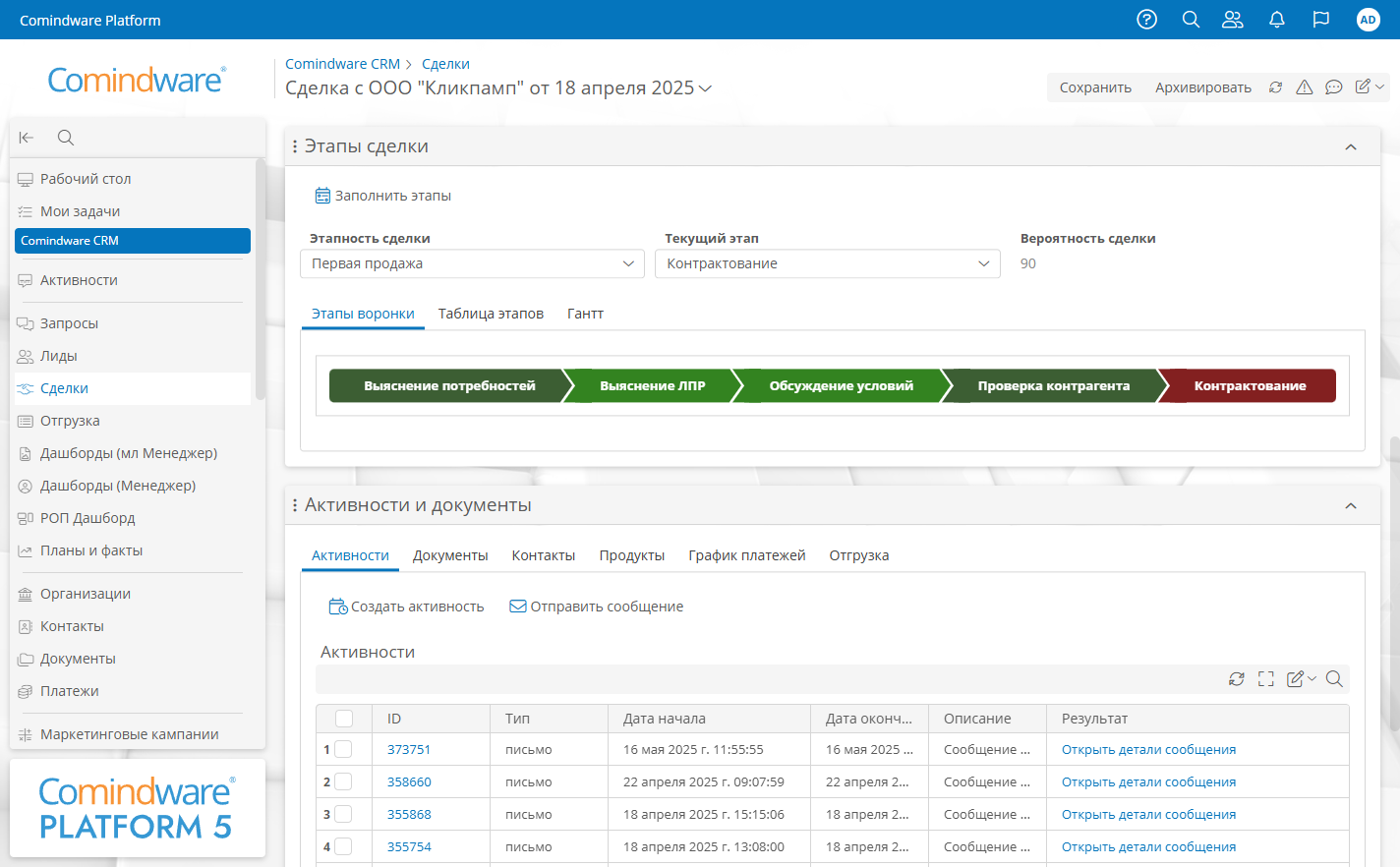The height and width of the screenshot is (867, 1400).
Task: Select the Выяснение потребностей funnel stage
Action: pyautogui.click(x=449, y=386)
